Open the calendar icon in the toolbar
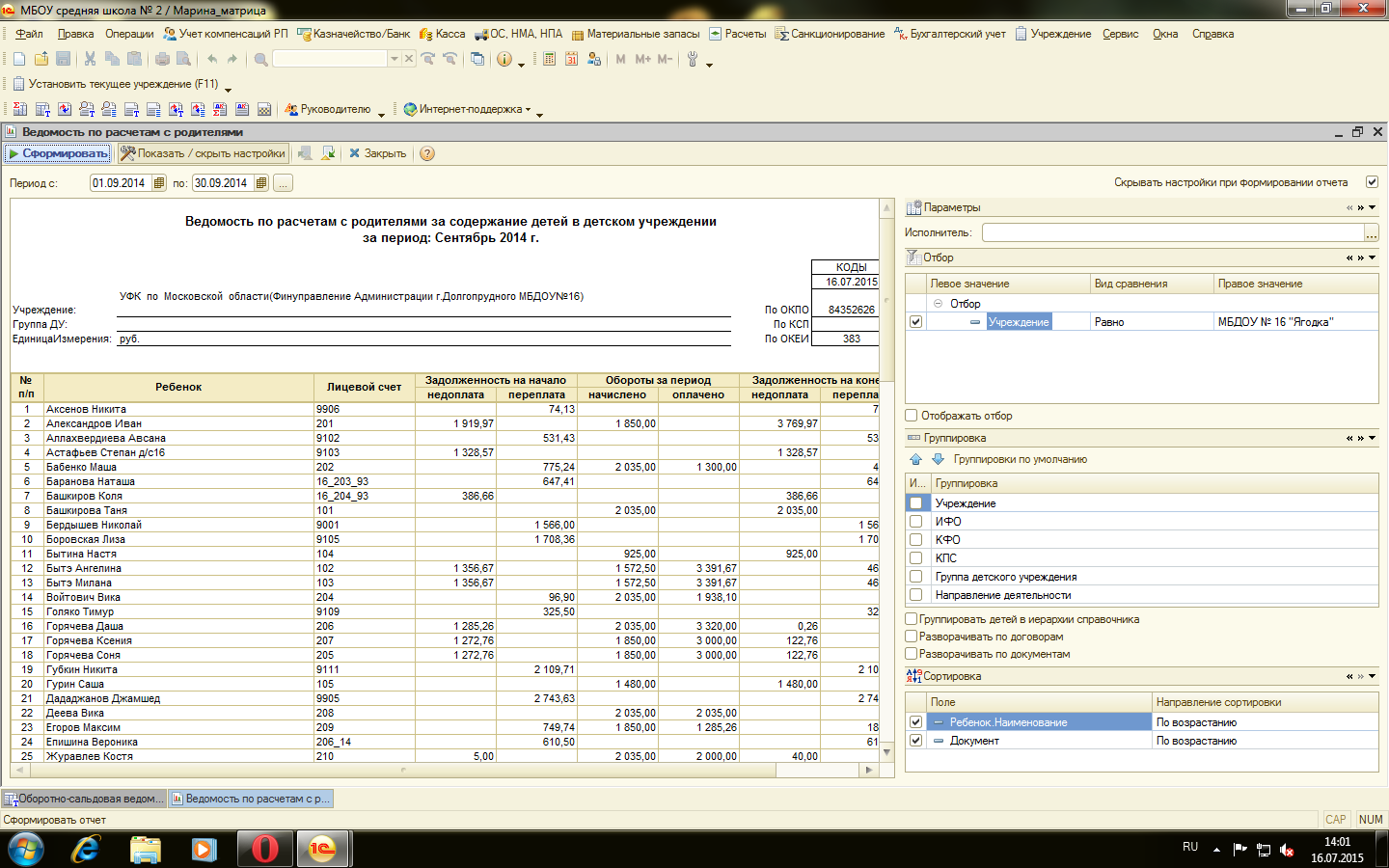This screenshot has height=868, width=1389. (x=571, y=59)
